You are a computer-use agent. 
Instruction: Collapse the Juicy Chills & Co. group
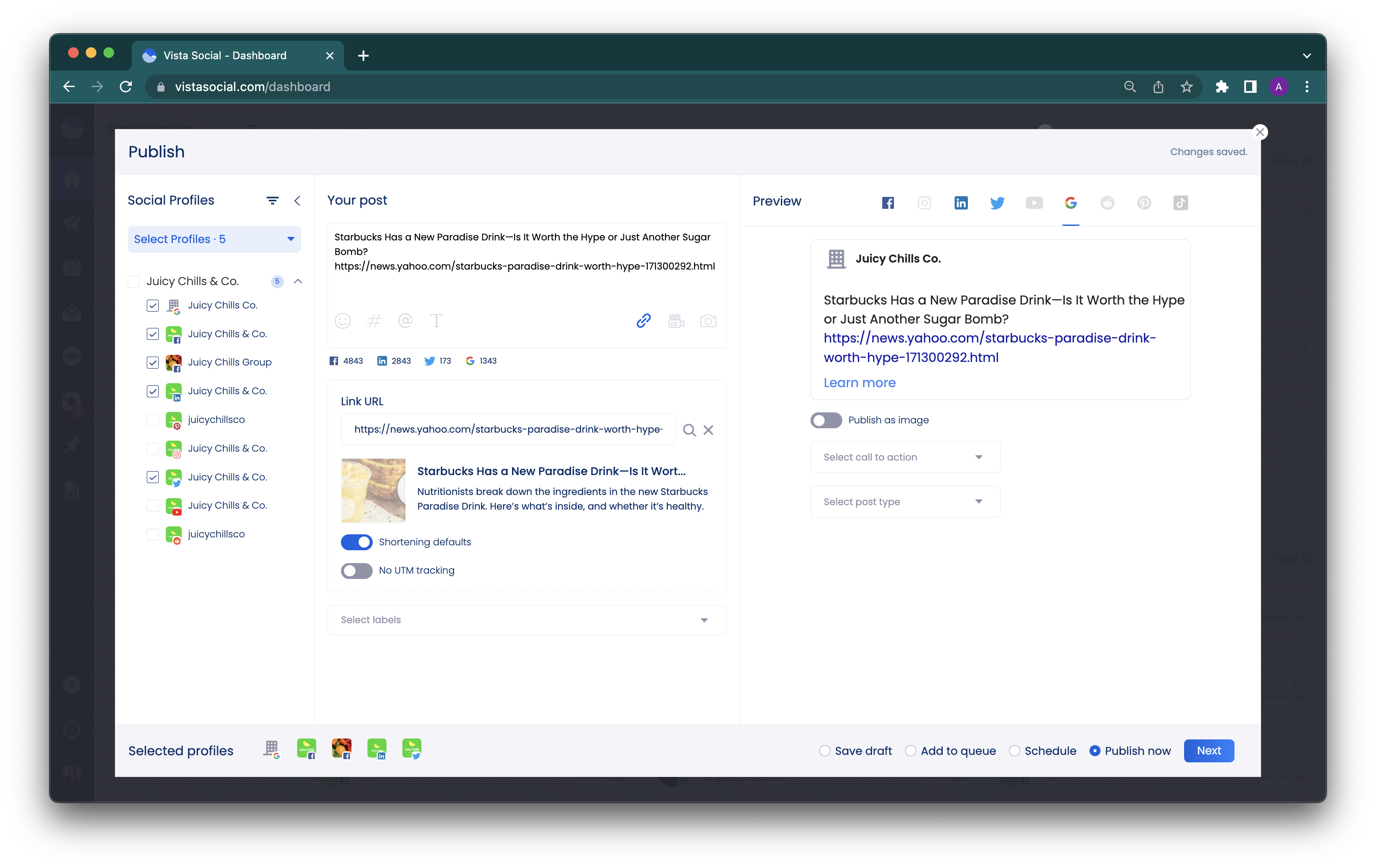[298, 282]
